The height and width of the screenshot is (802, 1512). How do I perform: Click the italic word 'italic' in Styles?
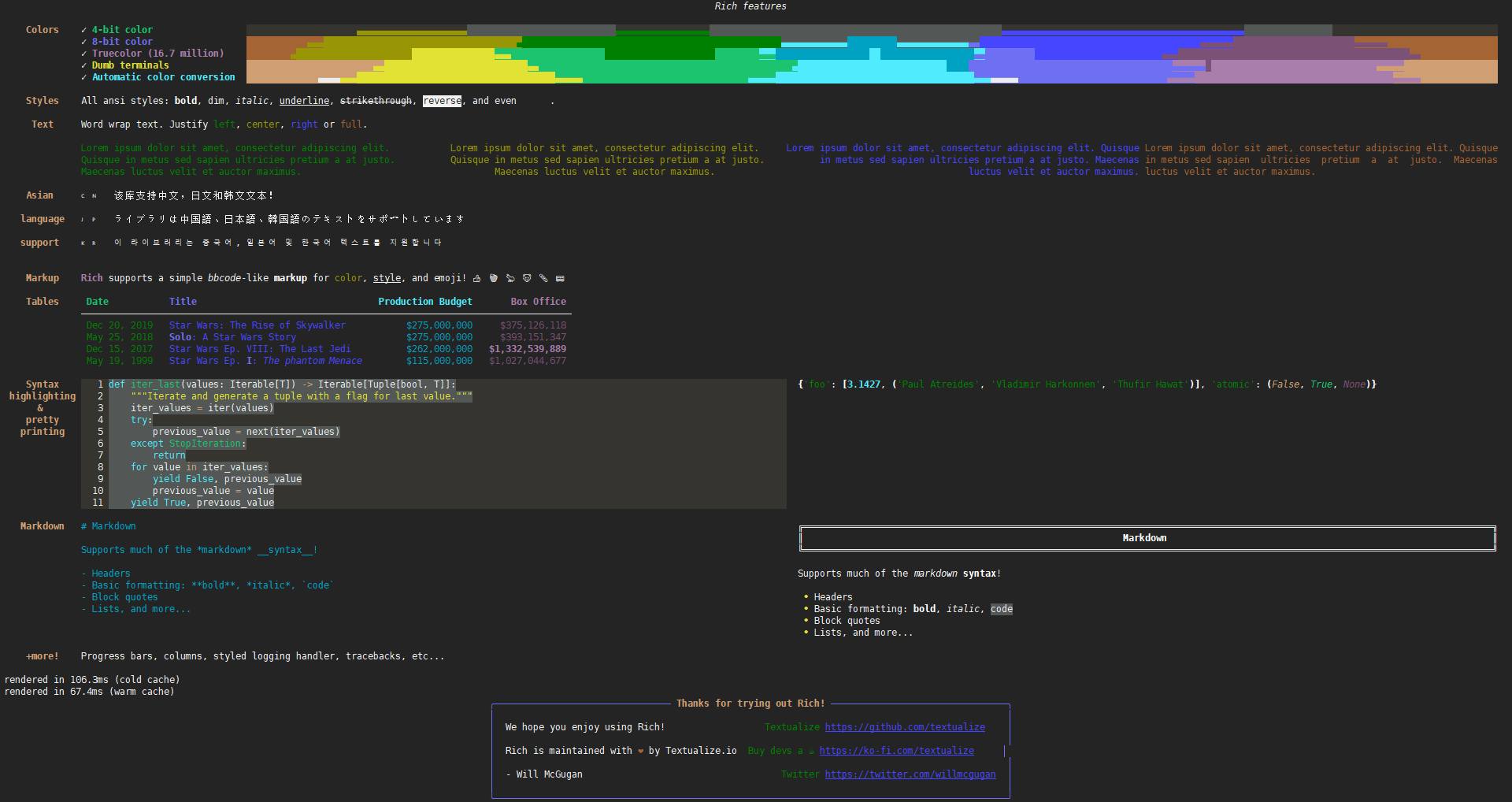coord(252,101)
